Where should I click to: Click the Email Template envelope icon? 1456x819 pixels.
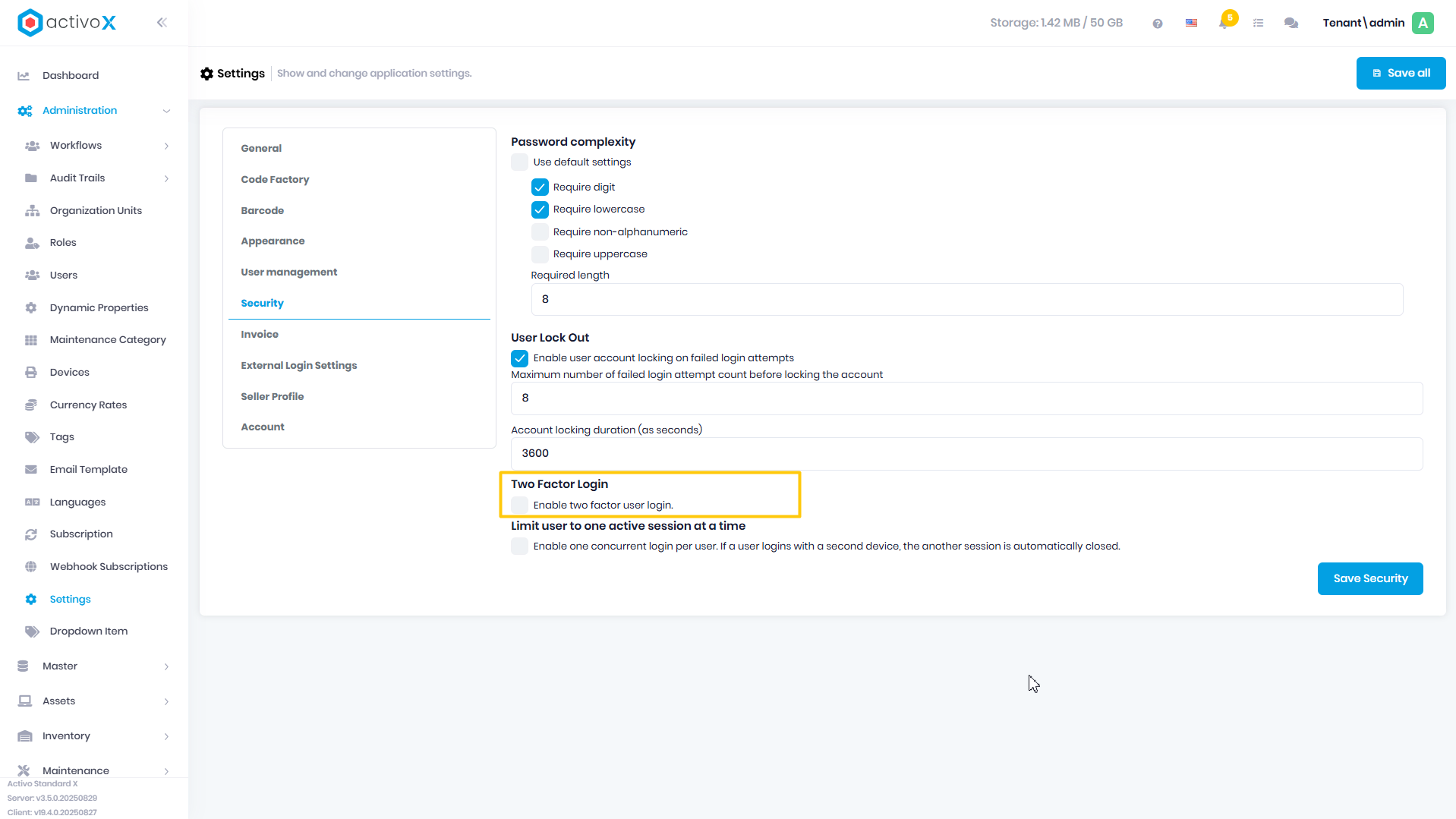(31, 470)
